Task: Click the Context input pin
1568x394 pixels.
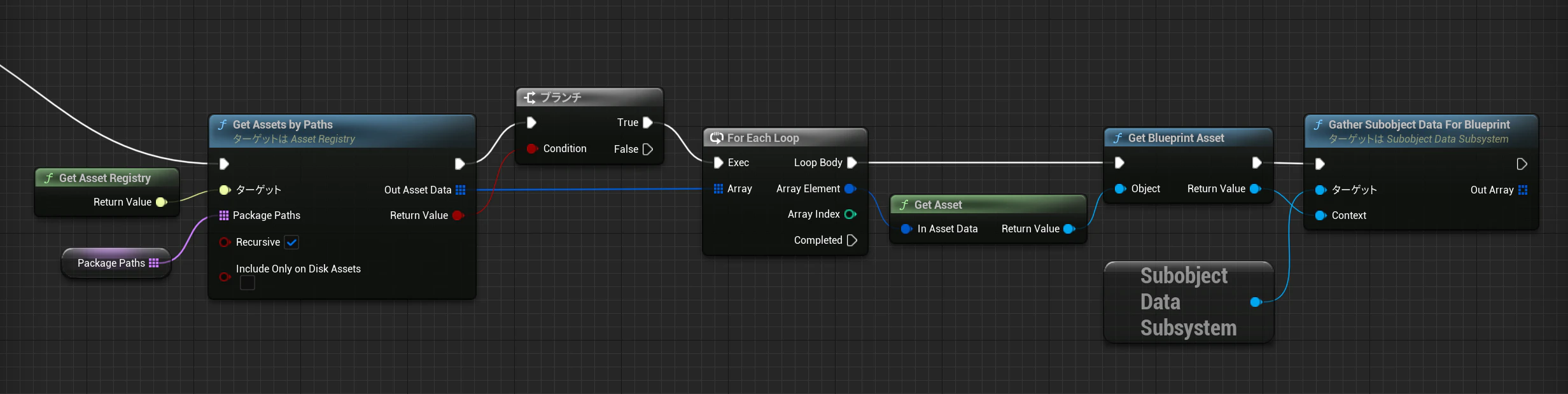Action: (1321, 215)
